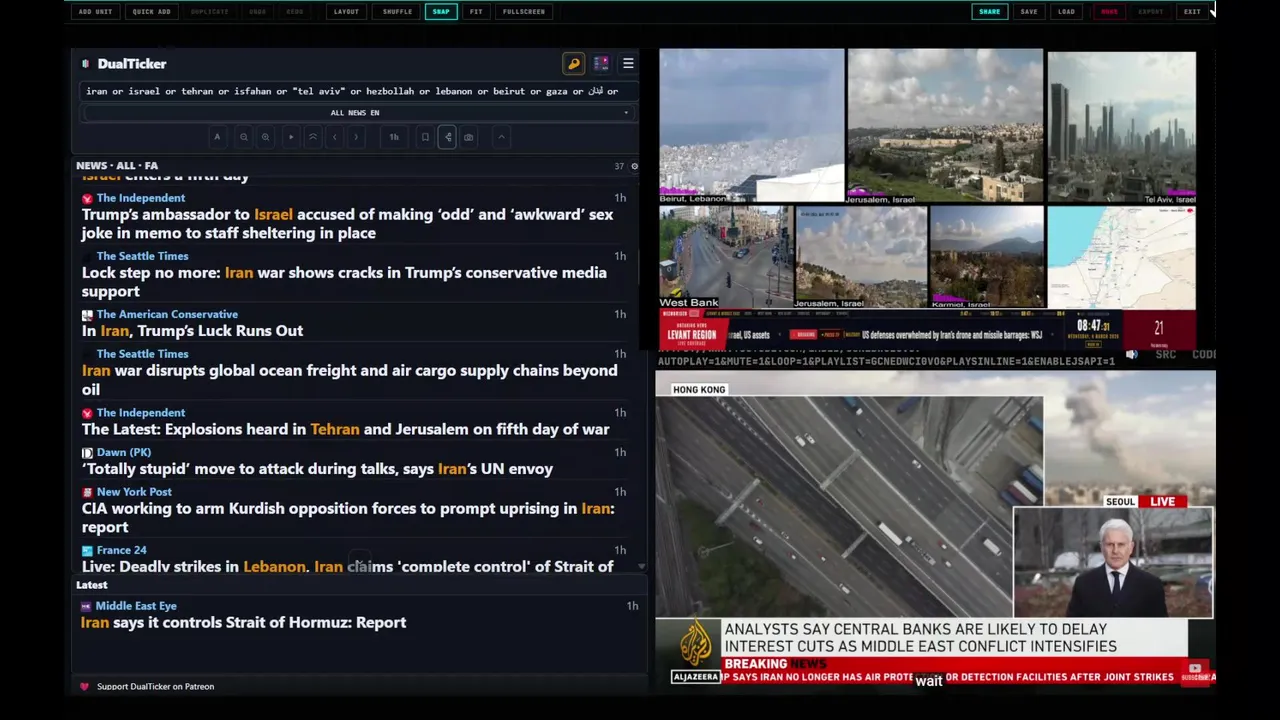
Task: Open 'The Latest: Explosions heard in Tehran' headline
Action: tap(345, 429)
